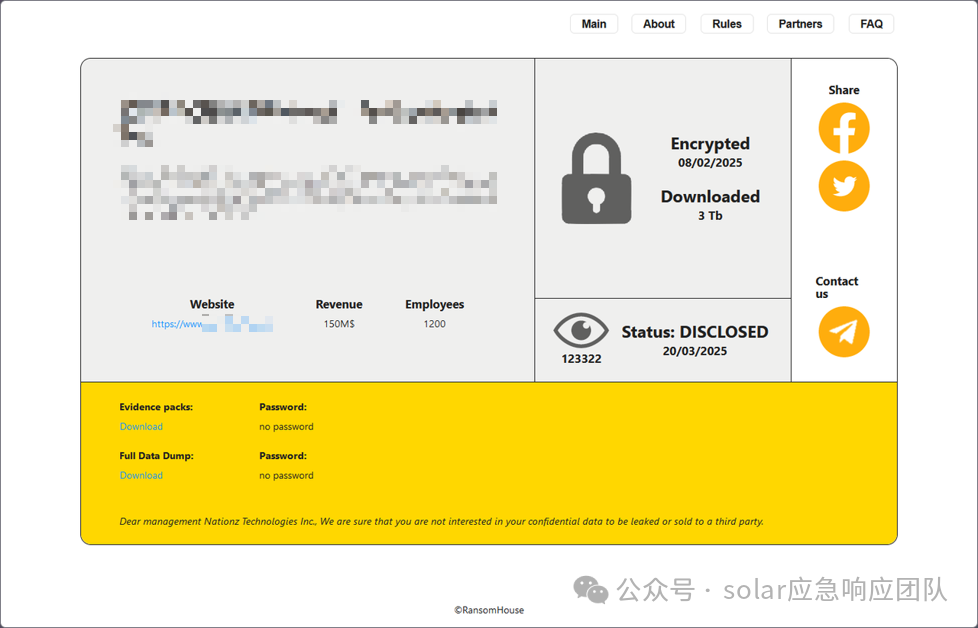Open the blurred website URL link

212,324
